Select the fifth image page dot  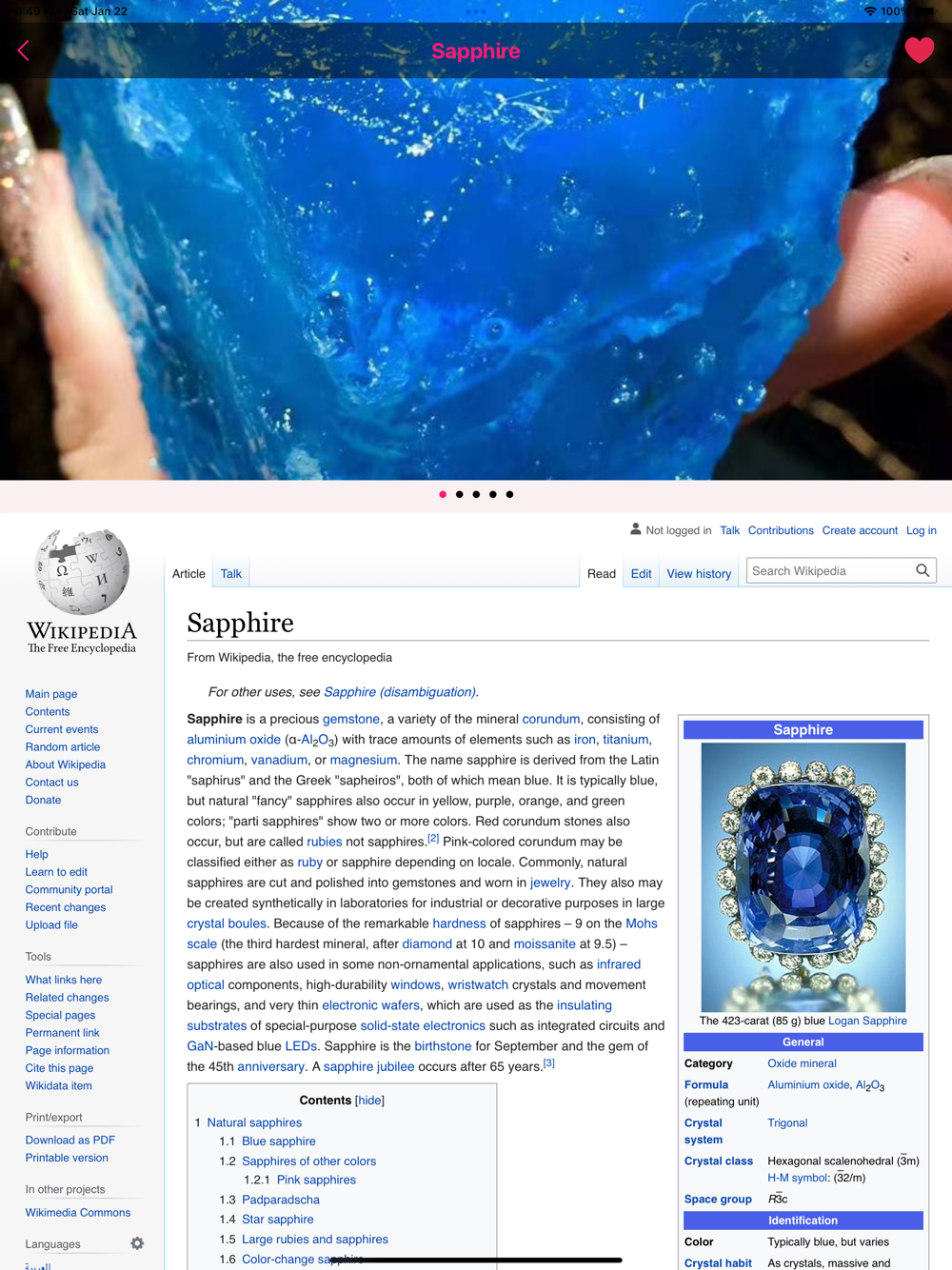509,494
